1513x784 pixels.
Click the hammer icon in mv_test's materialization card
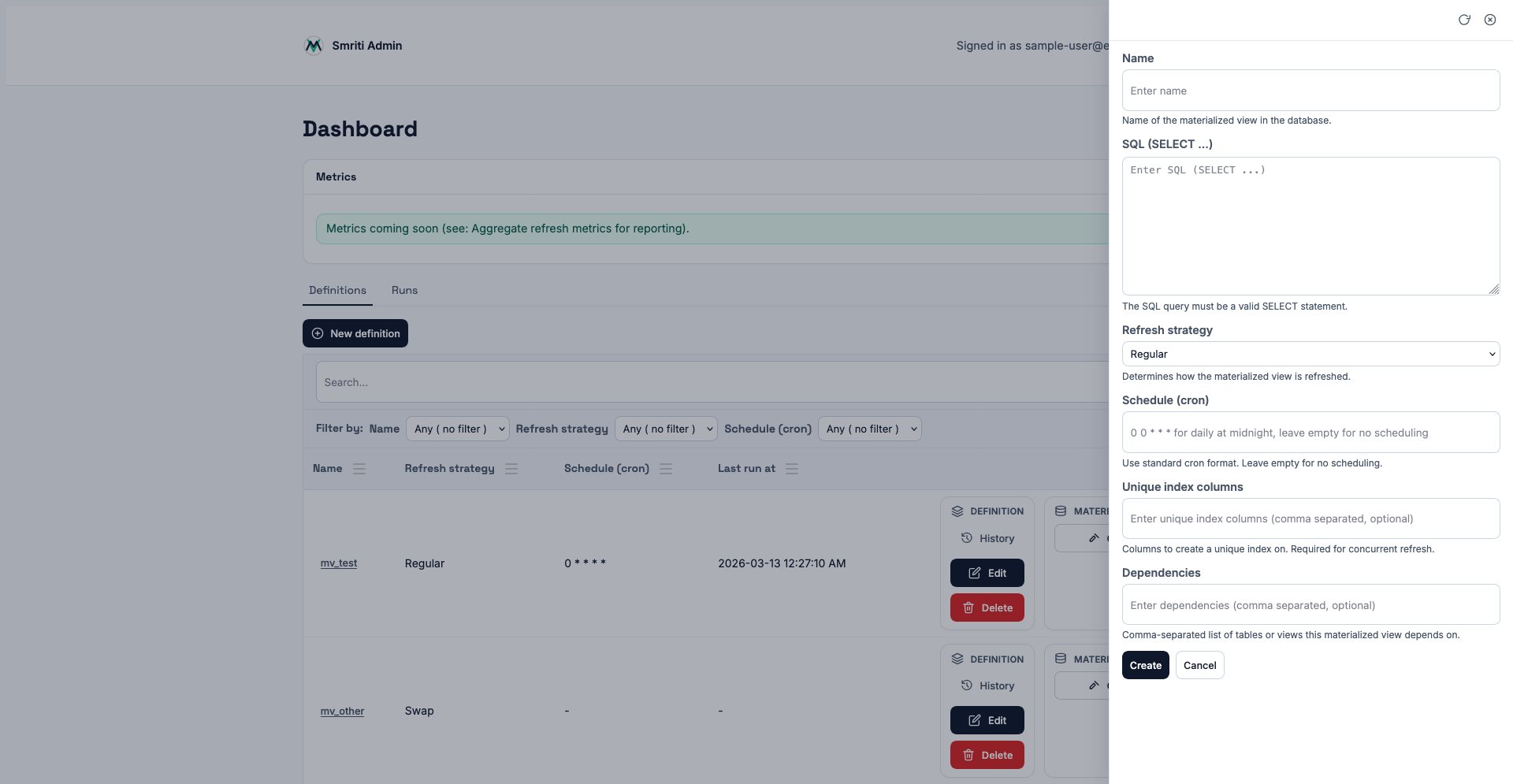(x=1093, y=538)
